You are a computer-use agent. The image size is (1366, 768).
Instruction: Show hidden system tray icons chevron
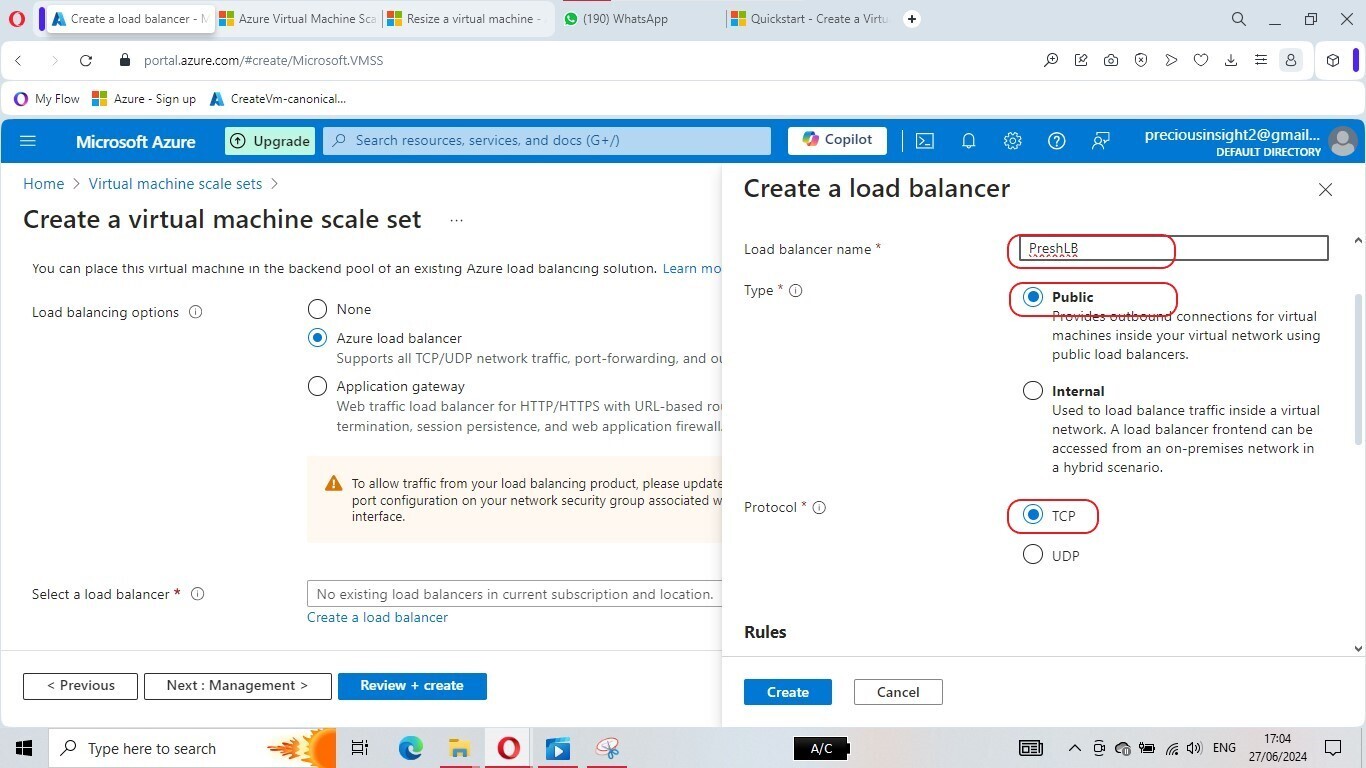1075,748
